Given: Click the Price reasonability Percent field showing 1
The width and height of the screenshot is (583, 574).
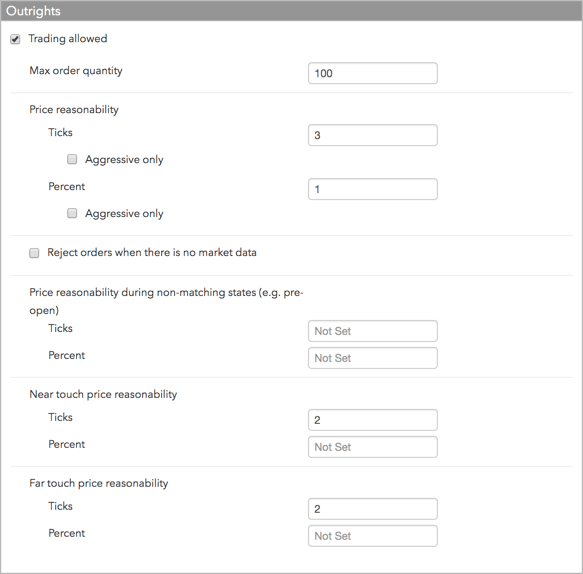Looking at the screenshot, I should click(373, 189).
